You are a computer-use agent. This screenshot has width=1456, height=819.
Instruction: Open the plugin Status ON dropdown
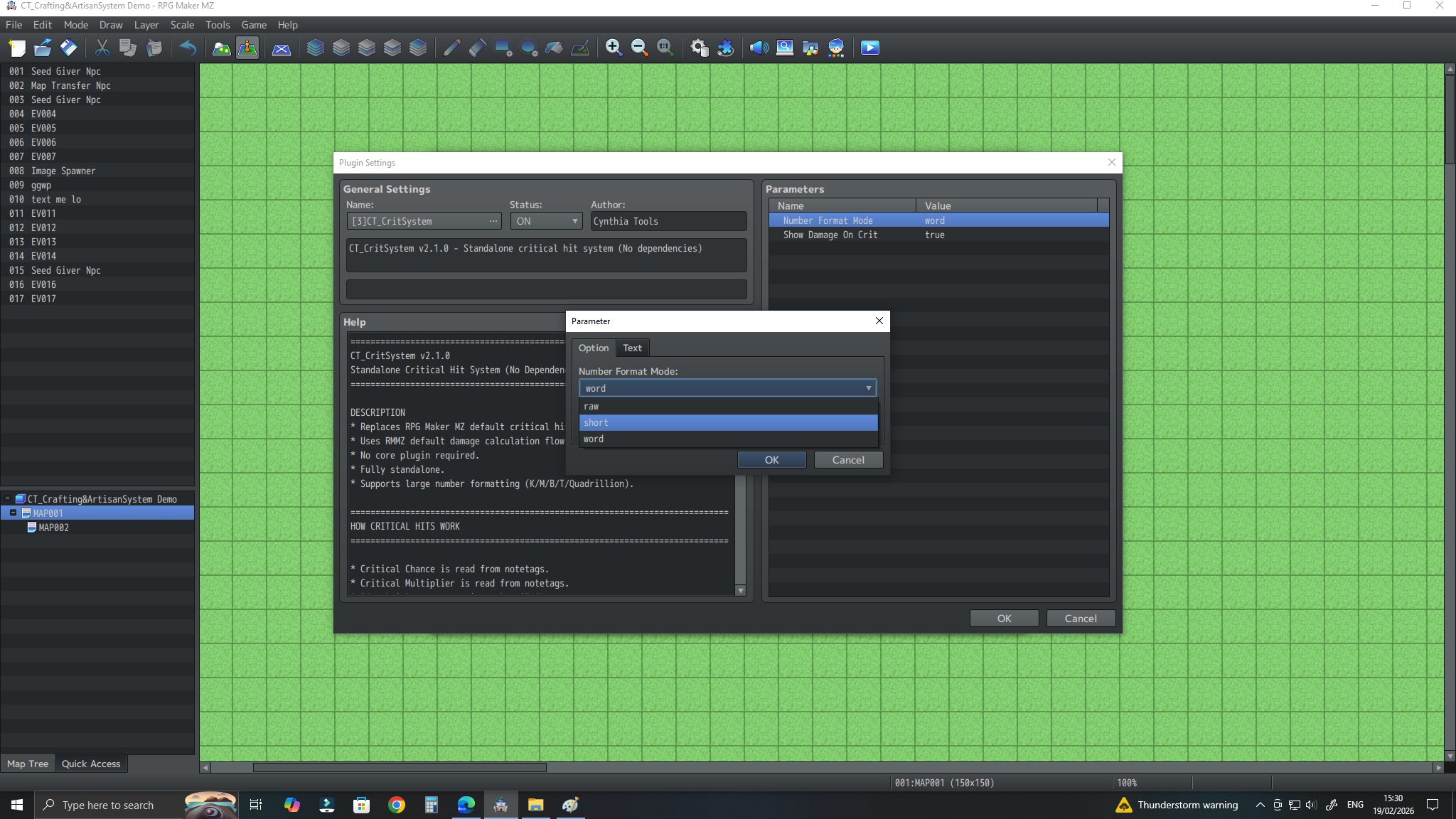(546, 221)
